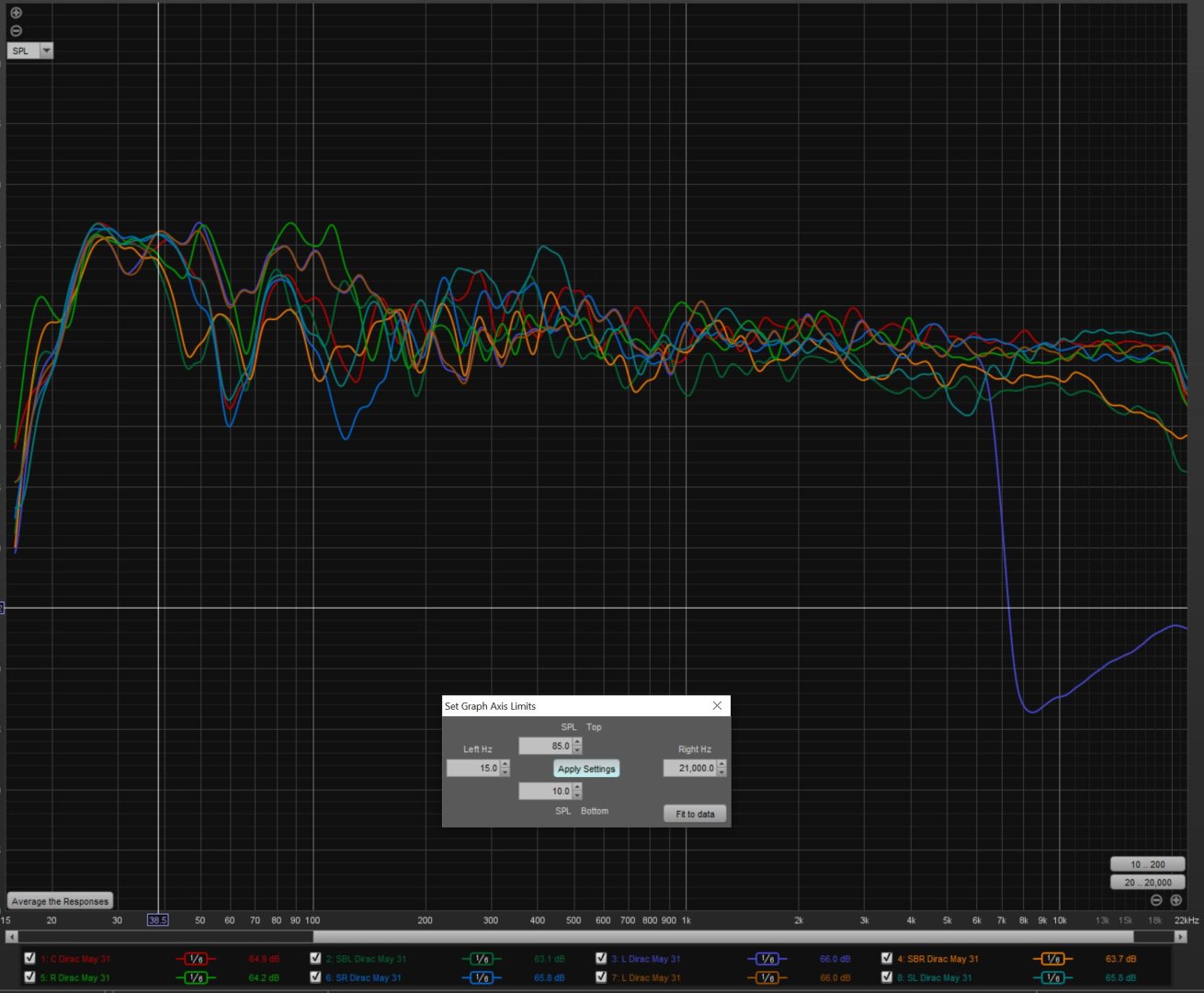The image size is (1204, 993).
Task: Toggle the 3: L Dirac May 31 checkbox
Action: tap(601, 958)
